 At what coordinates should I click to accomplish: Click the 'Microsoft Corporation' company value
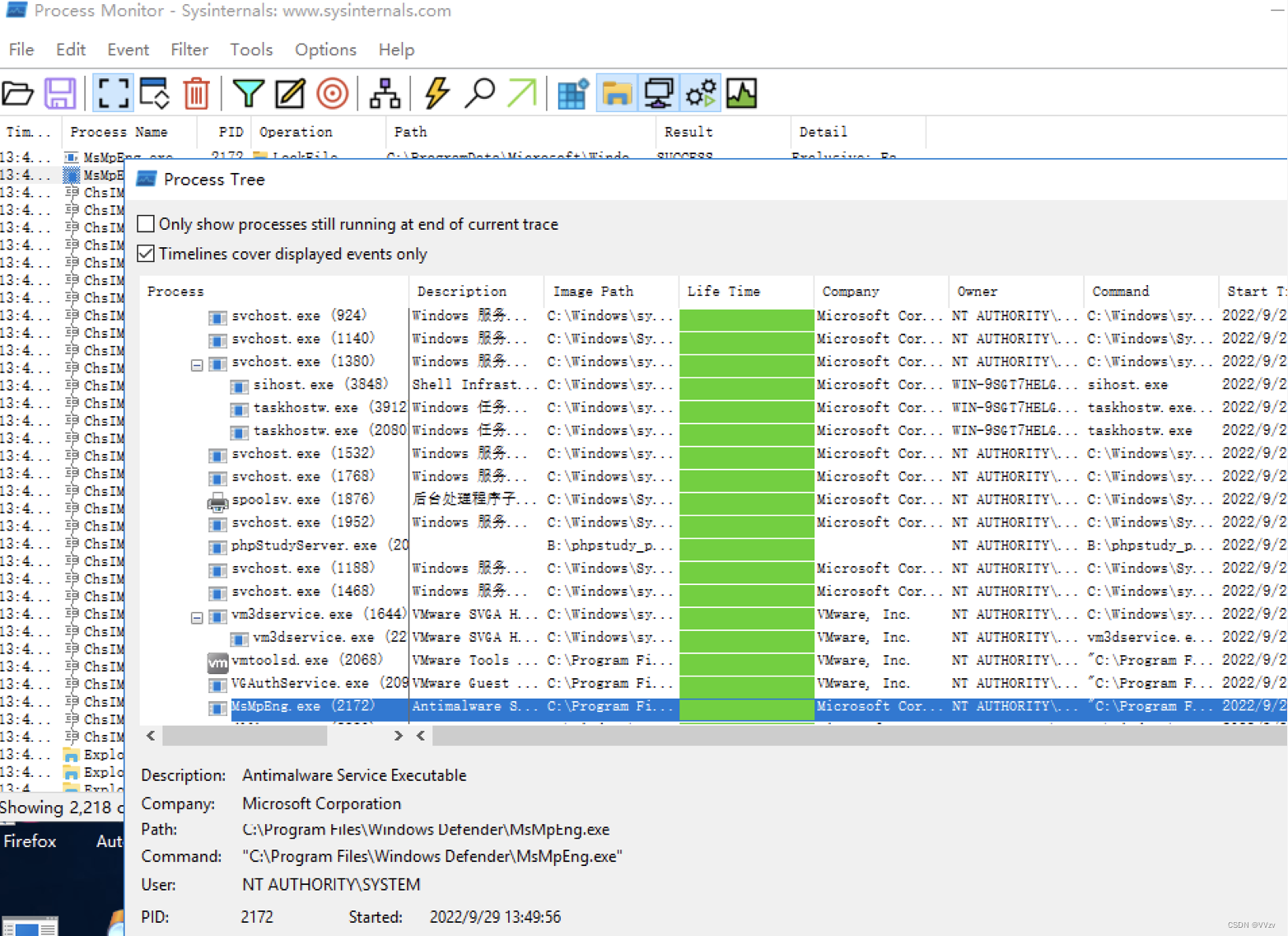322,803
